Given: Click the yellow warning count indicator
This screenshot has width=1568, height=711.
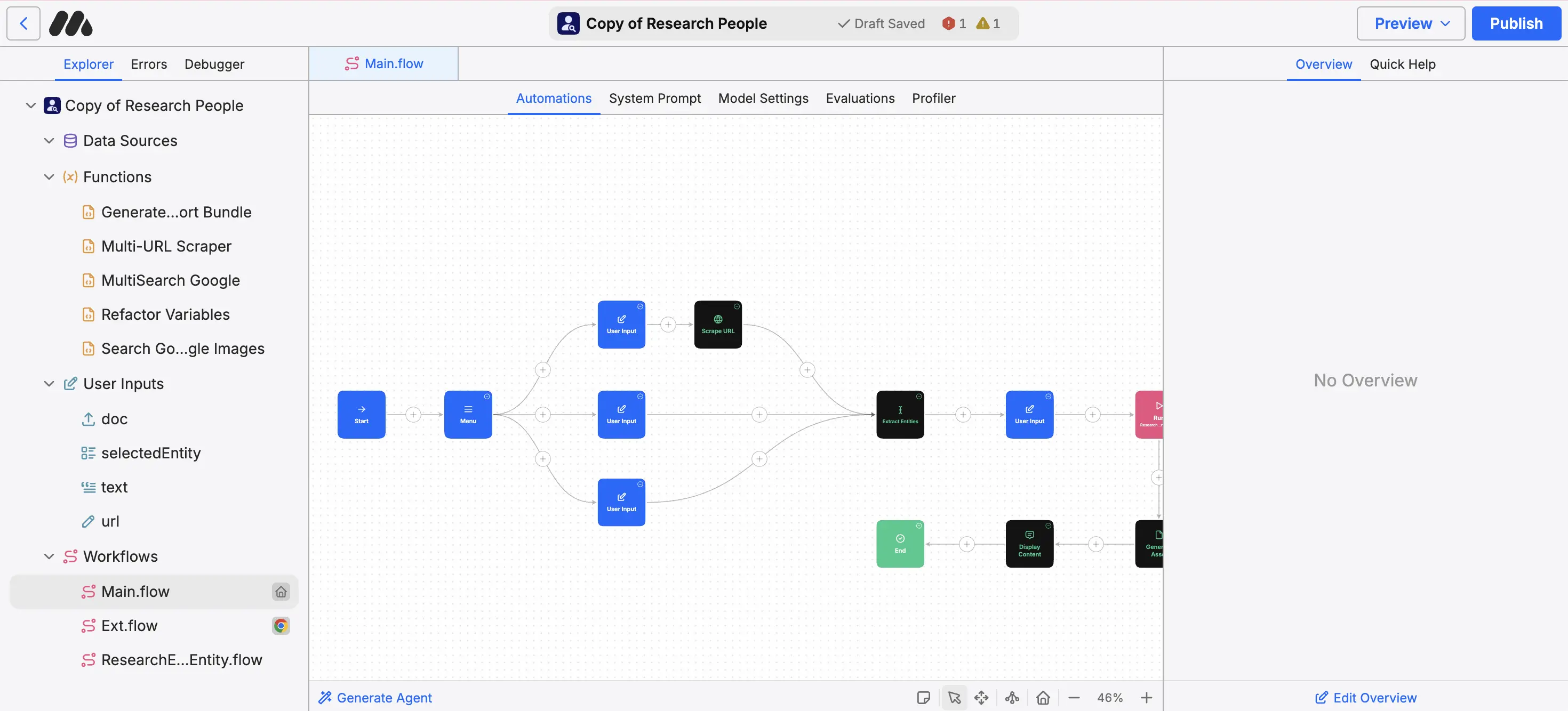Looking at the screenshot, I should [987, 24].
